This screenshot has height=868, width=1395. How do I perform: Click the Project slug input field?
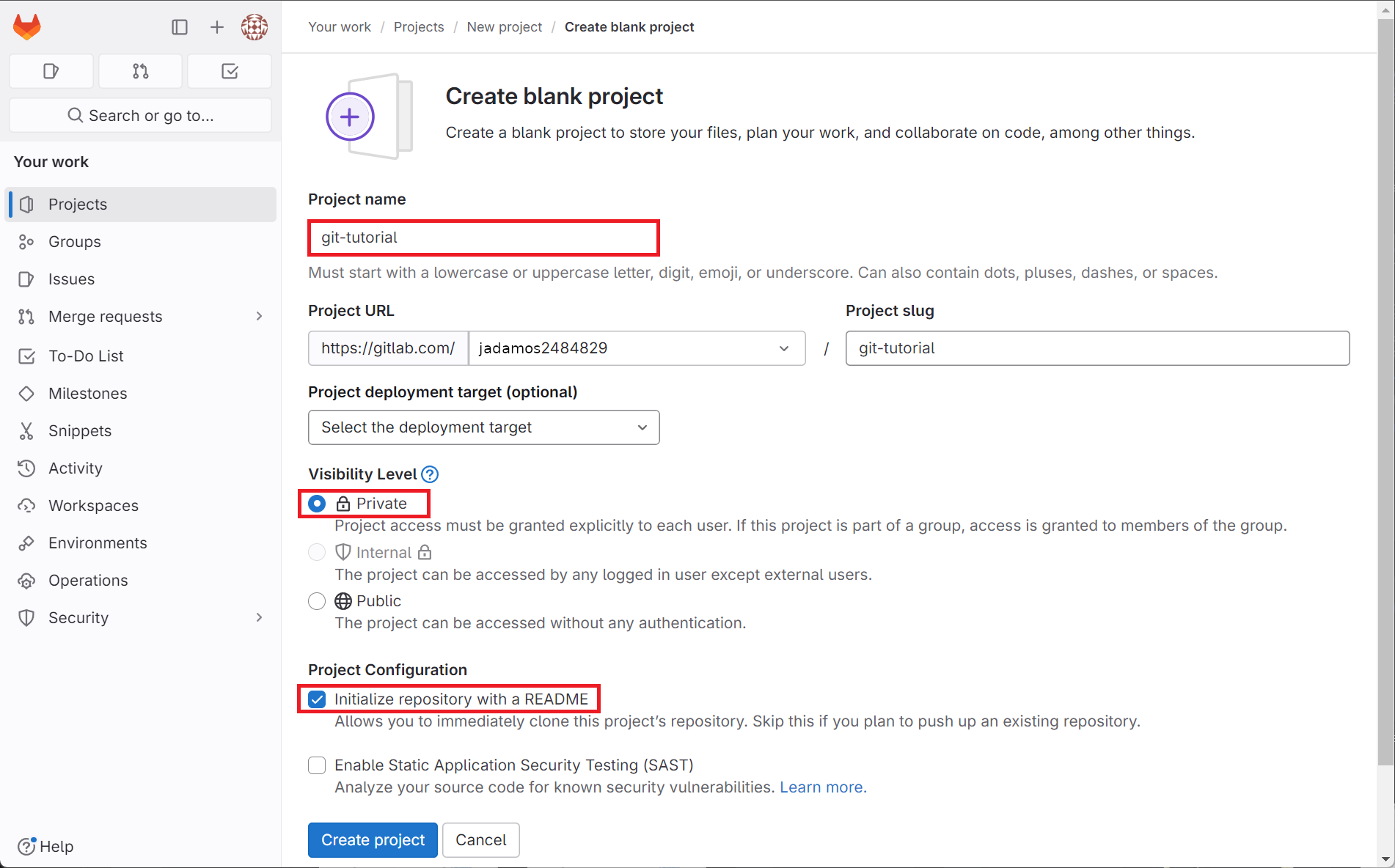1097,348
